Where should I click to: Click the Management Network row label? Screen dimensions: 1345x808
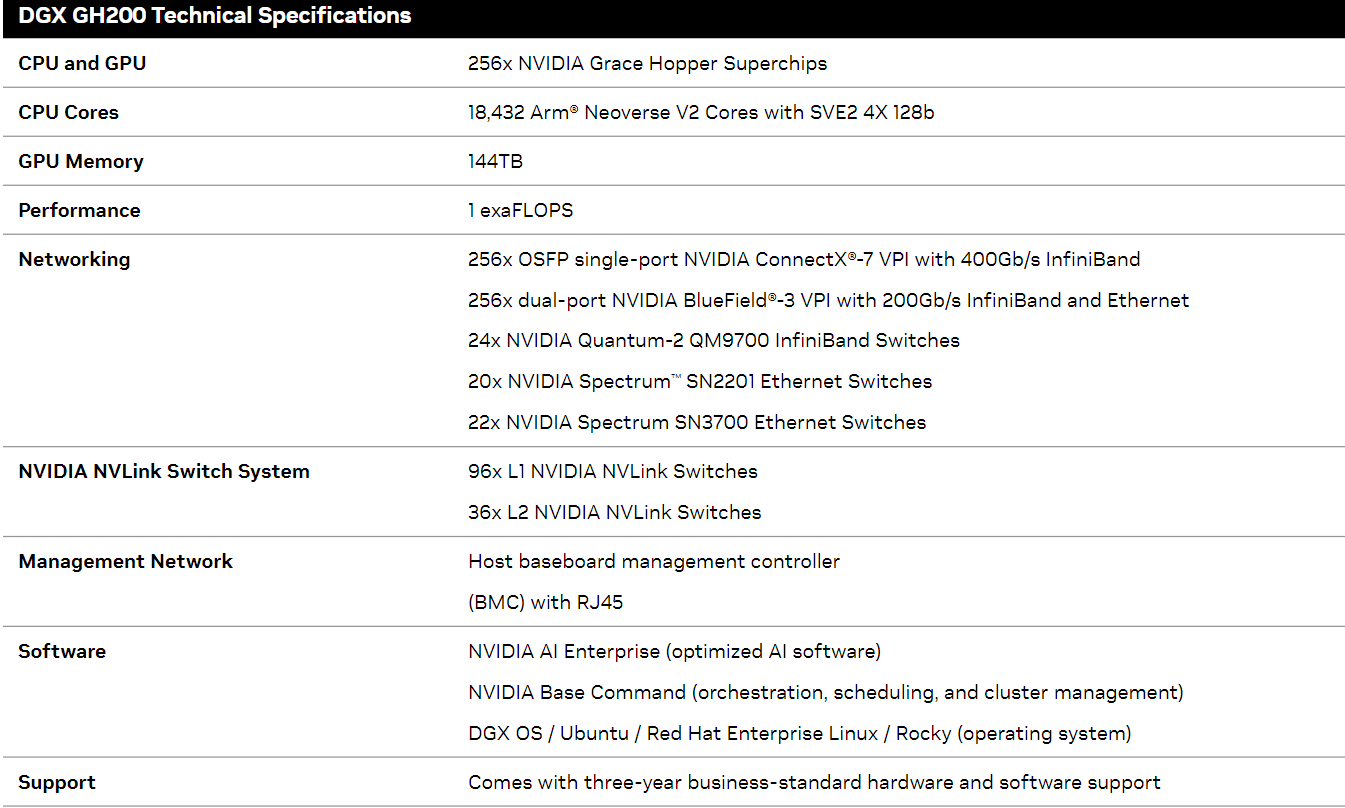tap(125, 561)
